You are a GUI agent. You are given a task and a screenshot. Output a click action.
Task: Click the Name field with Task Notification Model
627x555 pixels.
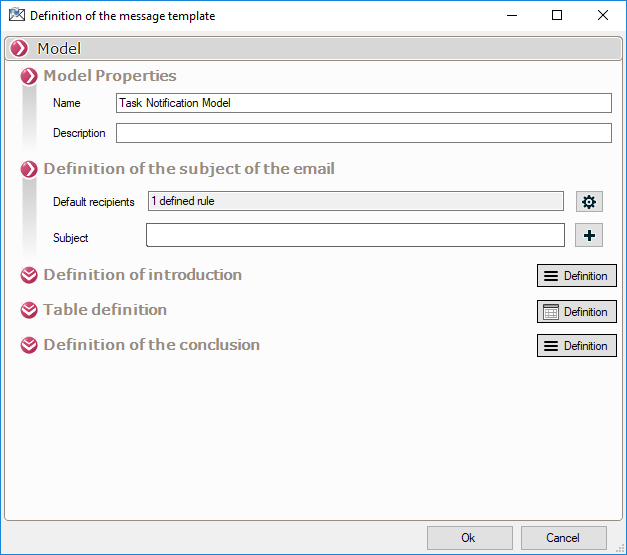coord(363,103)
